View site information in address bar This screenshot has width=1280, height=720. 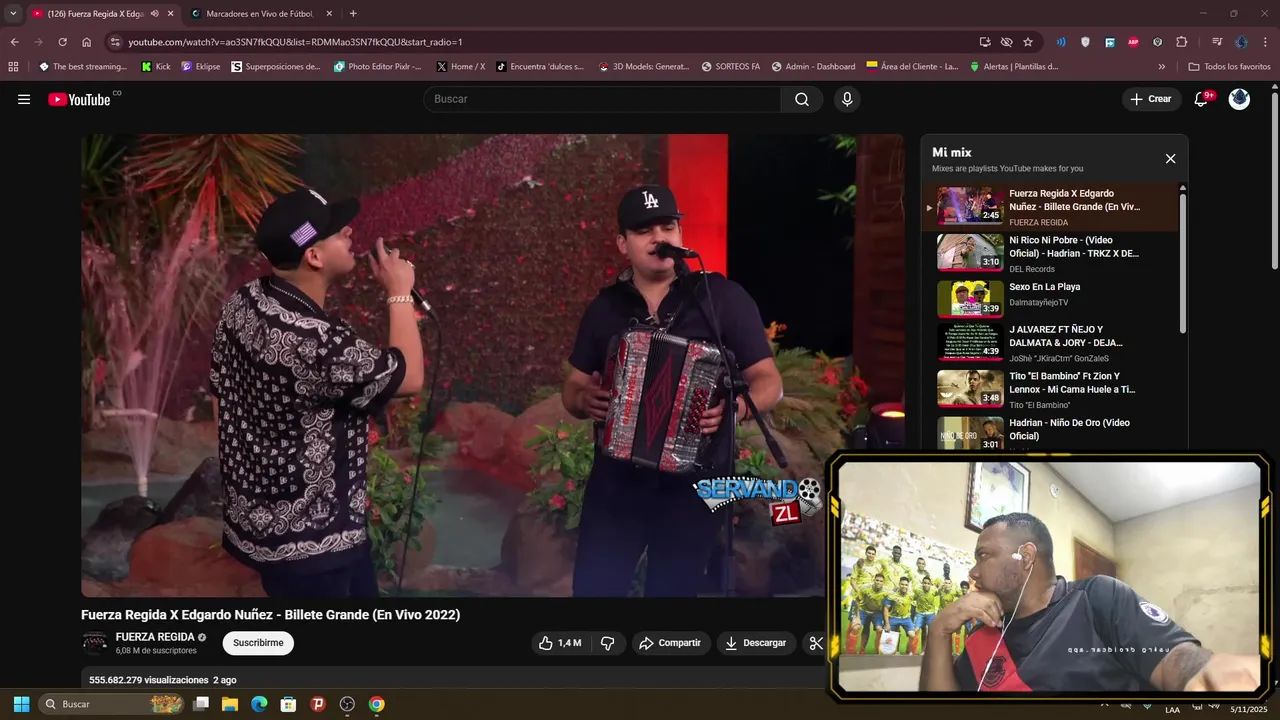(115, 42)
